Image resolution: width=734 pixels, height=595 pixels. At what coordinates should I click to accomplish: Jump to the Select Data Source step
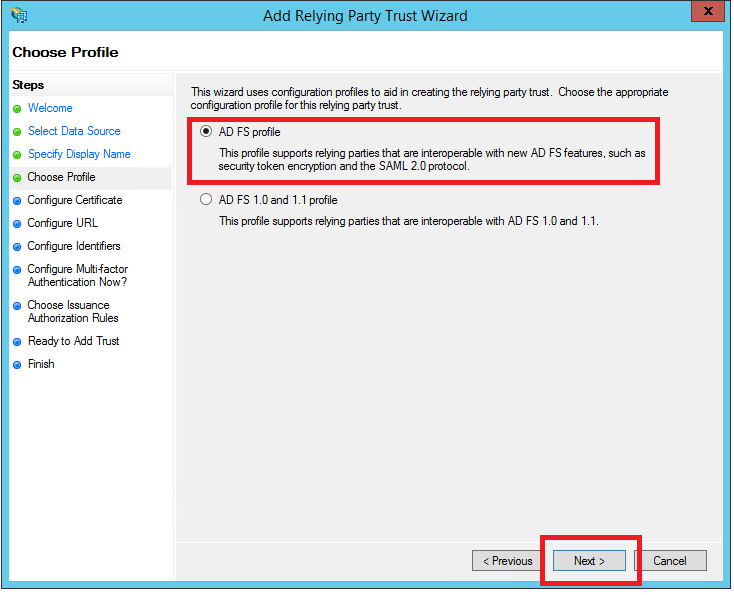(74, 131)
